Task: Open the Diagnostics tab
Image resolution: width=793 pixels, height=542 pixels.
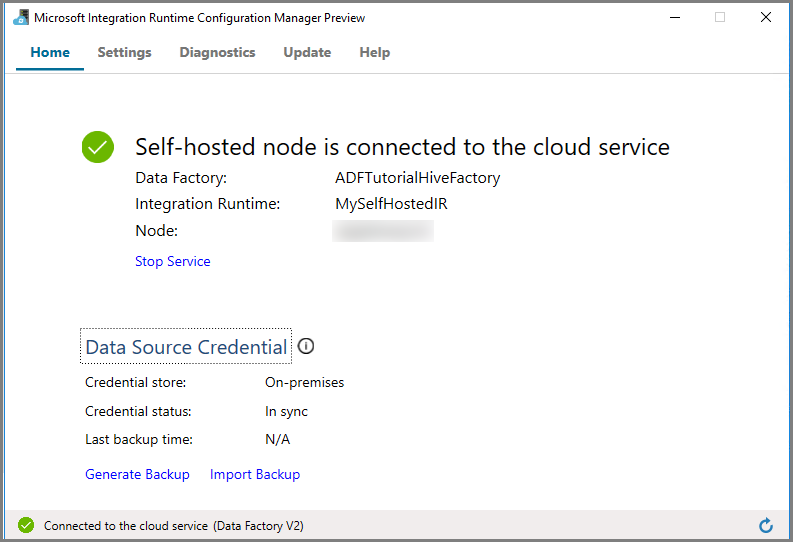Action: (217, 53)
